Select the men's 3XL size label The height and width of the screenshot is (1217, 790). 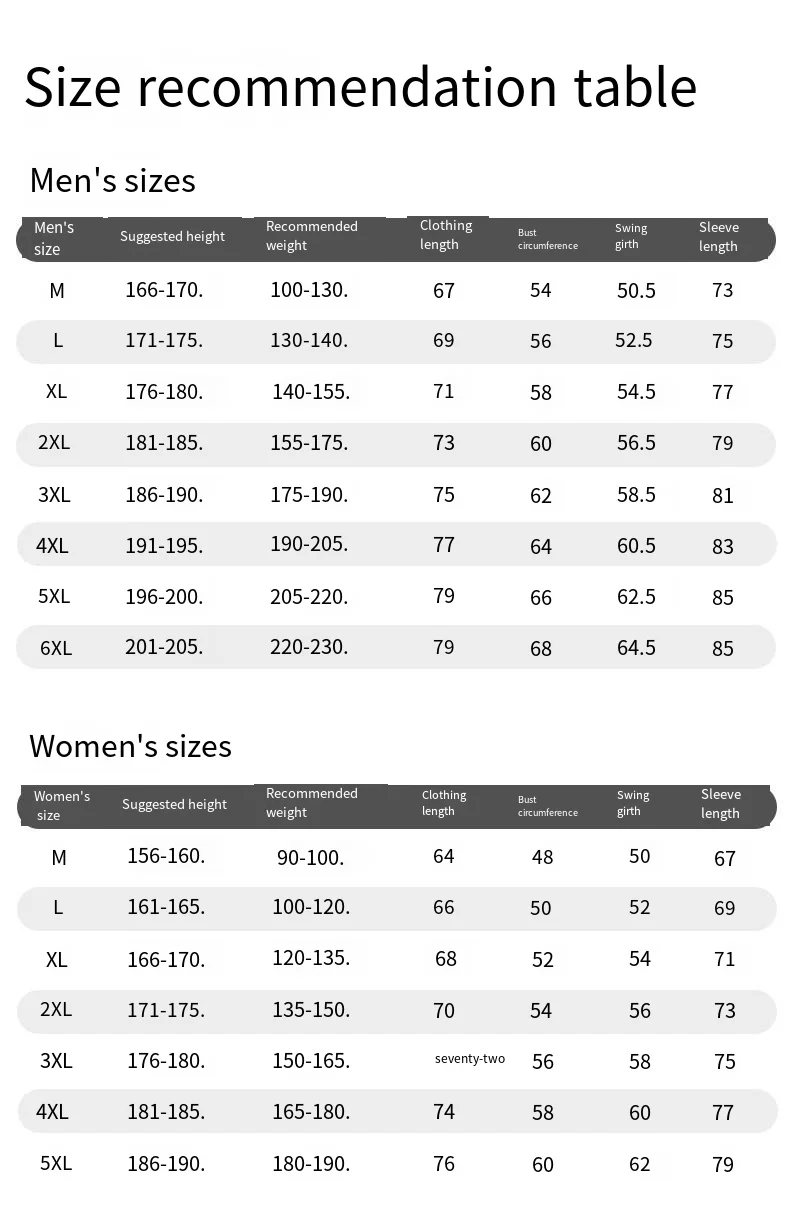tap(54, 494)
